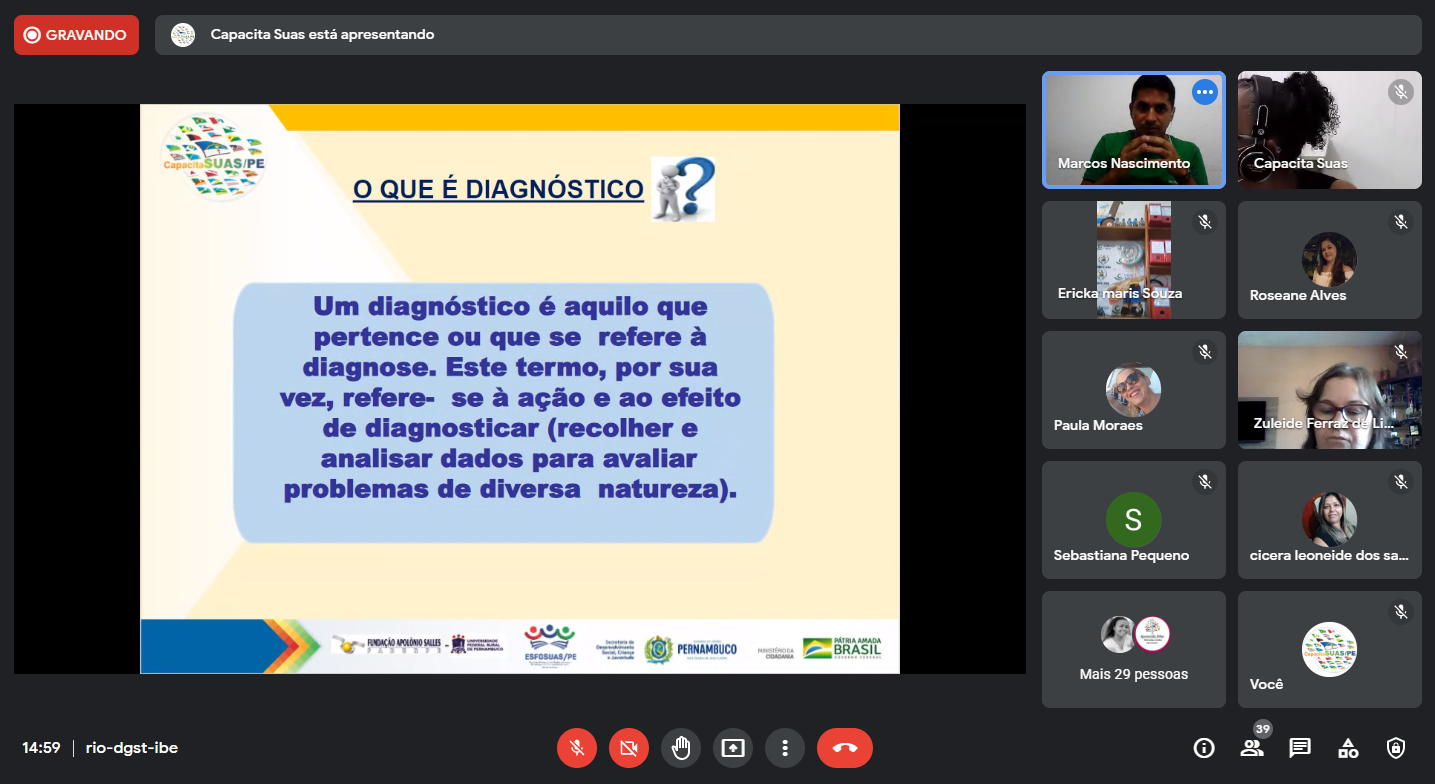Viewport: 1435px width, 784px height.
Task: Click Sebastiana Pequeno's green S avatar
Action: pos(1133,519)
